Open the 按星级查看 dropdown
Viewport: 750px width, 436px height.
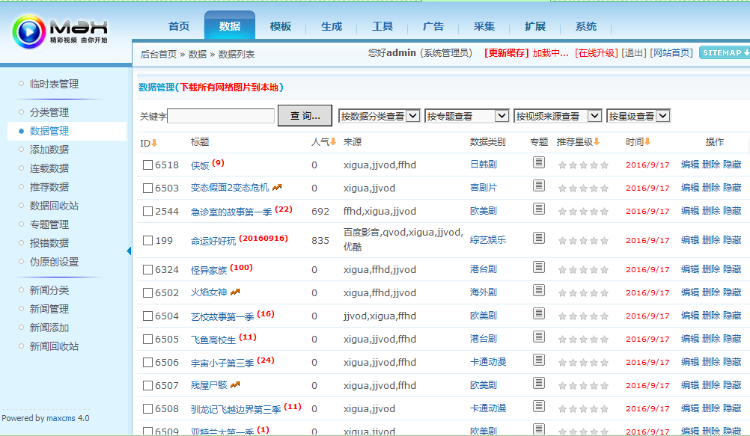coord(638,116)
